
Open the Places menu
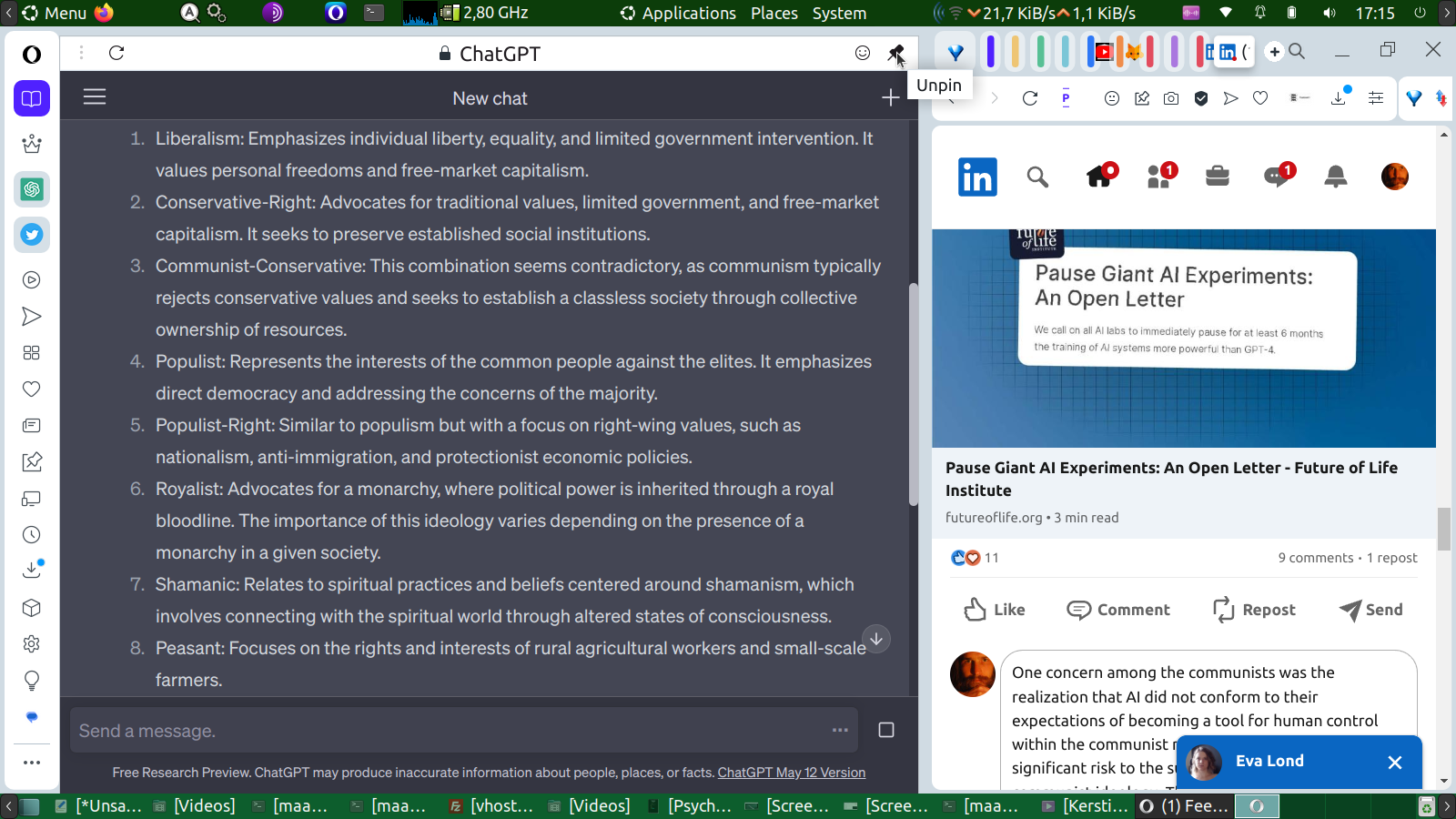coord(774,13)
